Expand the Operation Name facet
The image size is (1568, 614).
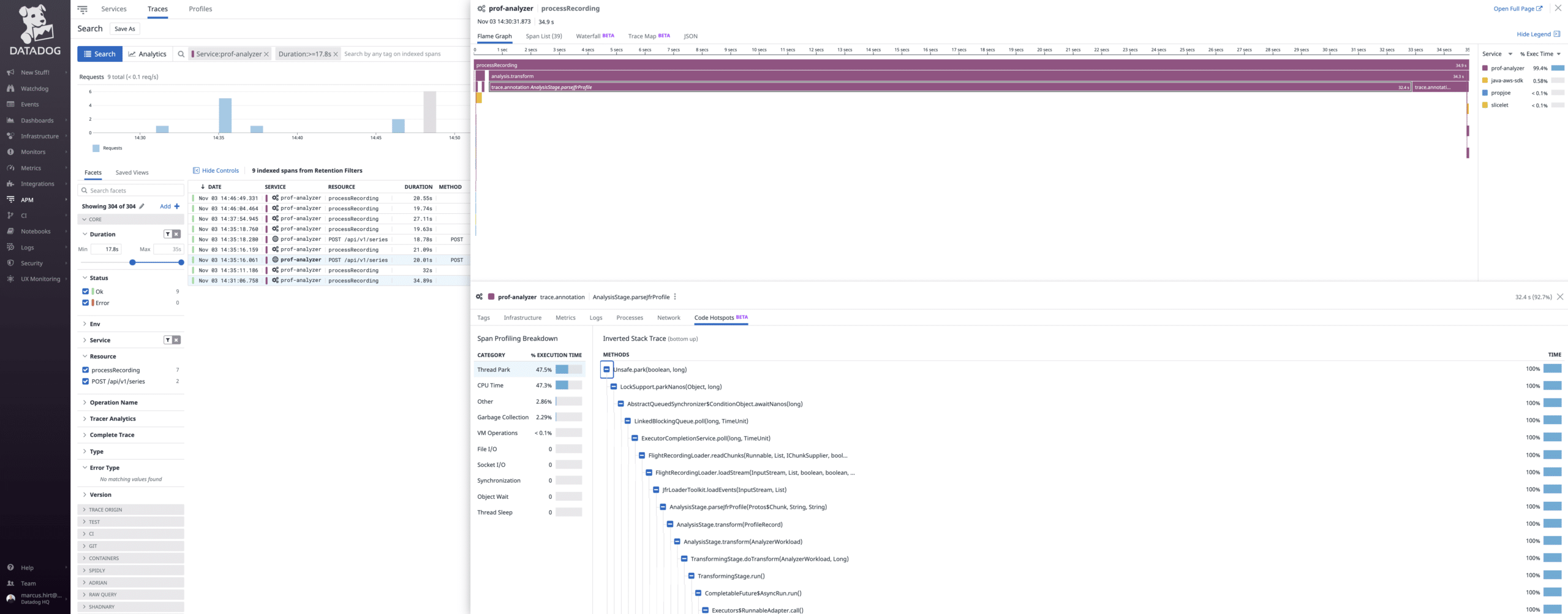tap(85, 403)
